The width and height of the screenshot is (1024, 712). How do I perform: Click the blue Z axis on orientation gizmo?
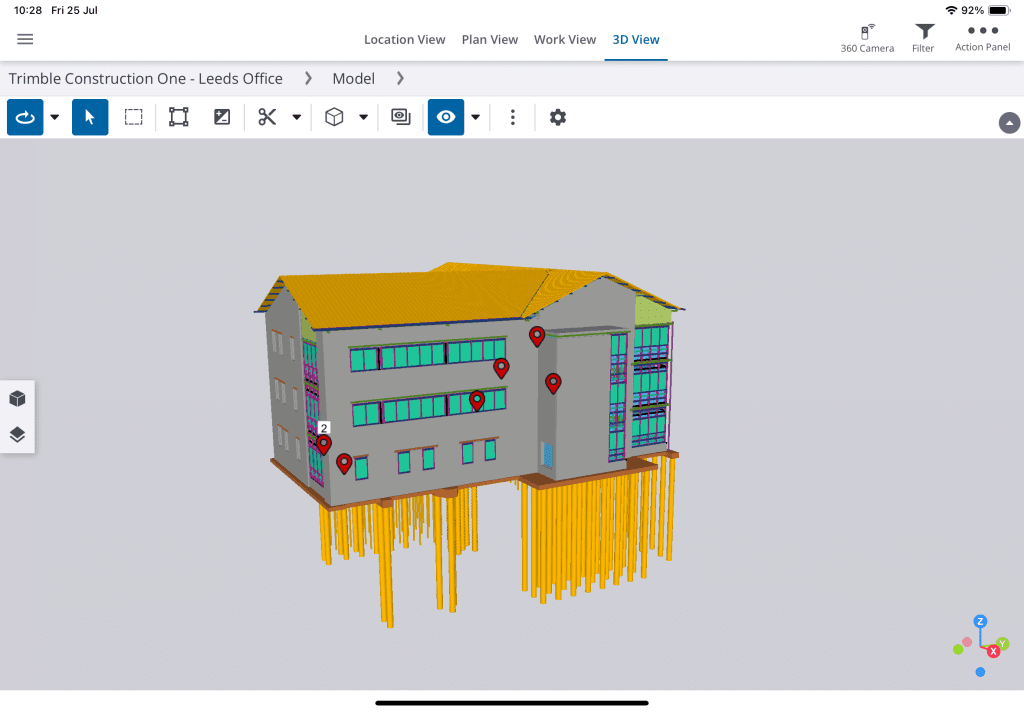(x=980, y=621)
